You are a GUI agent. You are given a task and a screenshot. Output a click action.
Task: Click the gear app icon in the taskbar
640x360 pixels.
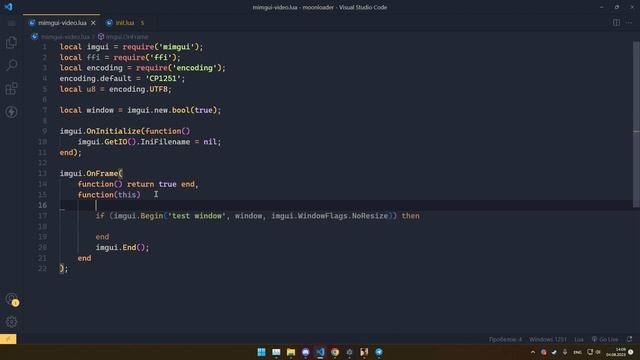pyautogui.click(x=349, y=352)
